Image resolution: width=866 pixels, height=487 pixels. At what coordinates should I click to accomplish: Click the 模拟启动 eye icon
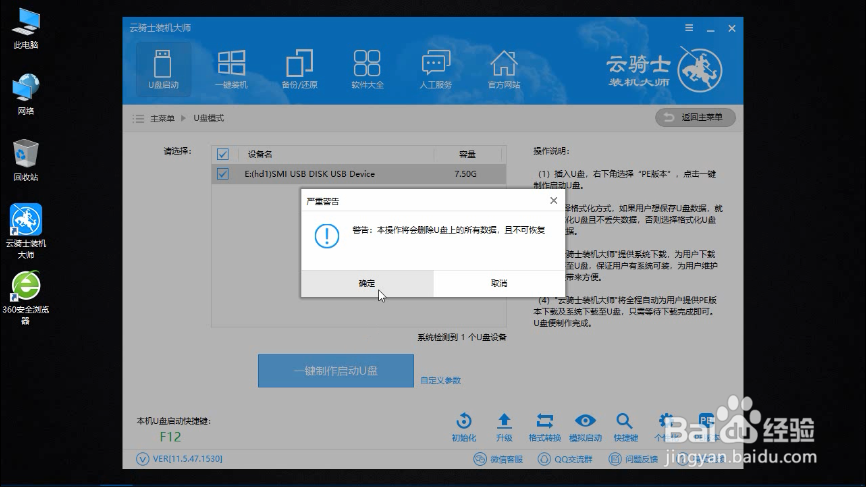pos(585,427)
